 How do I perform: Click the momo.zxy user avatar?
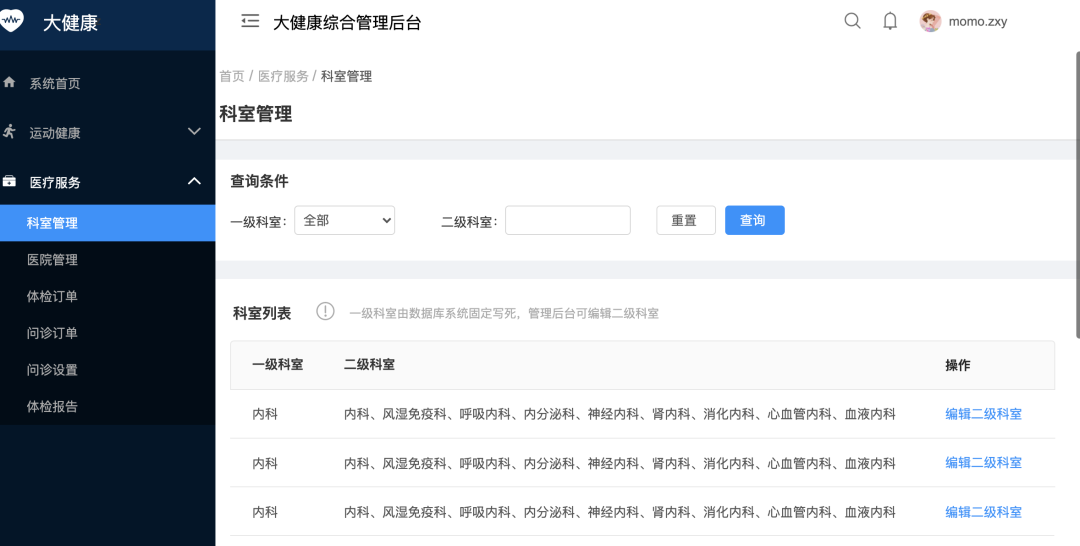point(931,21)
